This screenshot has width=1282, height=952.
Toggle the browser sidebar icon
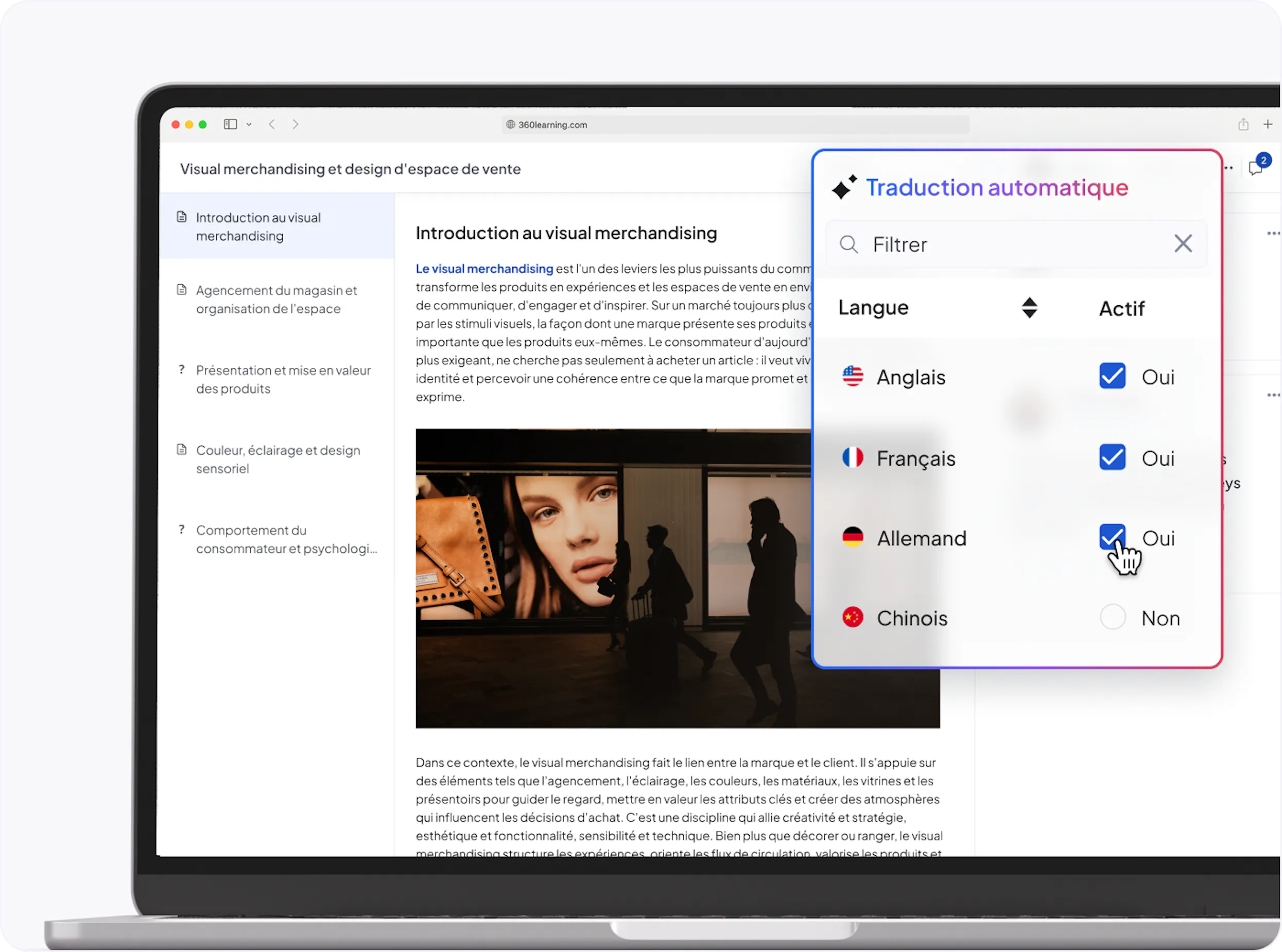pyautogui.click(x=230, y=125)
